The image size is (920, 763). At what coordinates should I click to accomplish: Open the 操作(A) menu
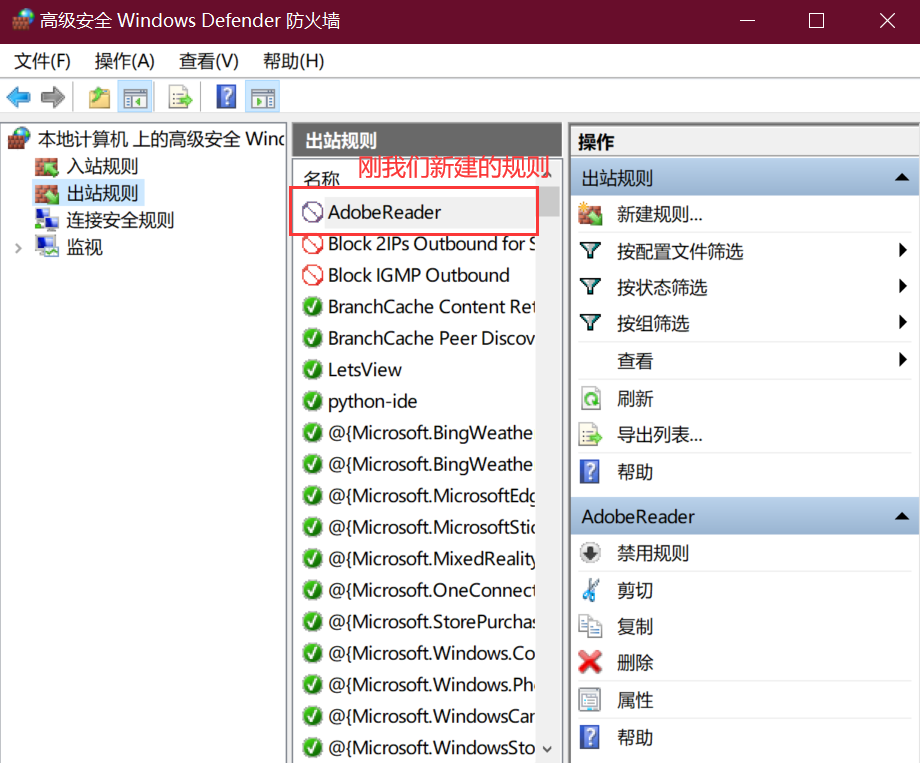tap(124, 61)
